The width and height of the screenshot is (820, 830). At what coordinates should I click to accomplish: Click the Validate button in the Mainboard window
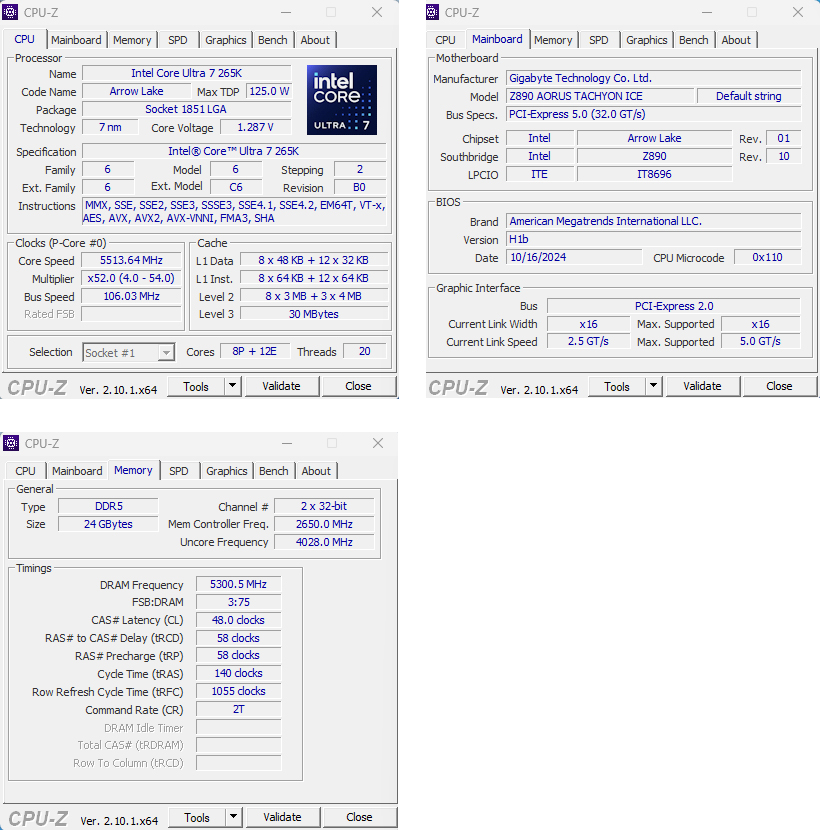tap(704, 386)
